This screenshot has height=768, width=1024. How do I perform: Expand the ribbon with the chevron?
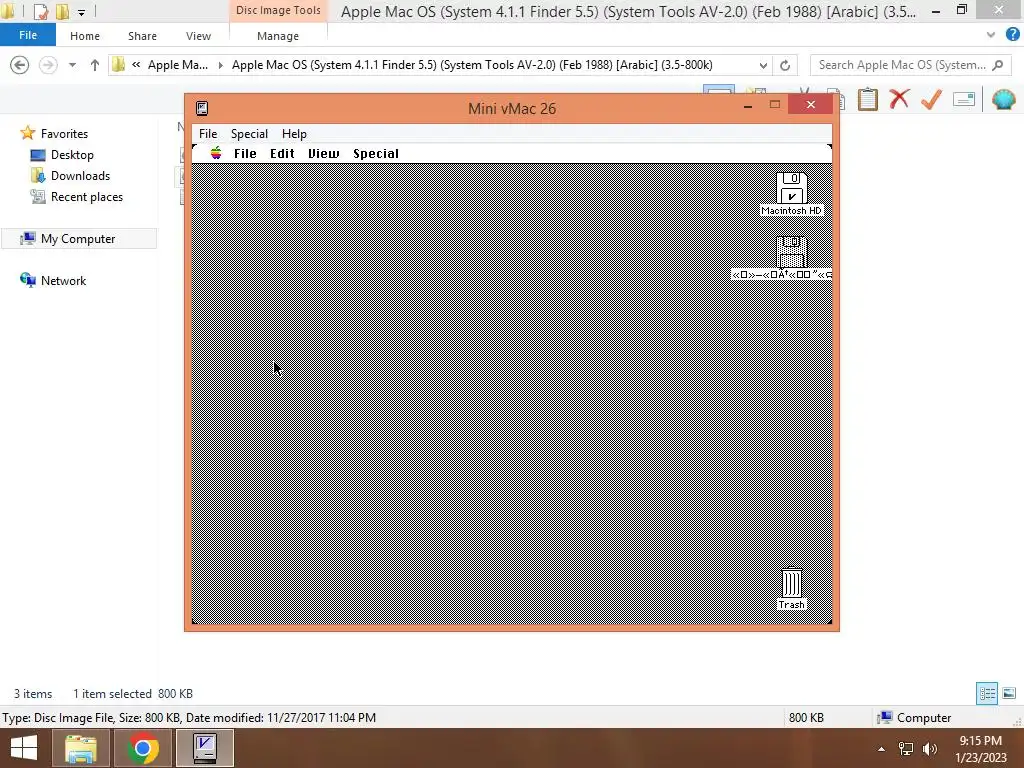tap(991, 35)
